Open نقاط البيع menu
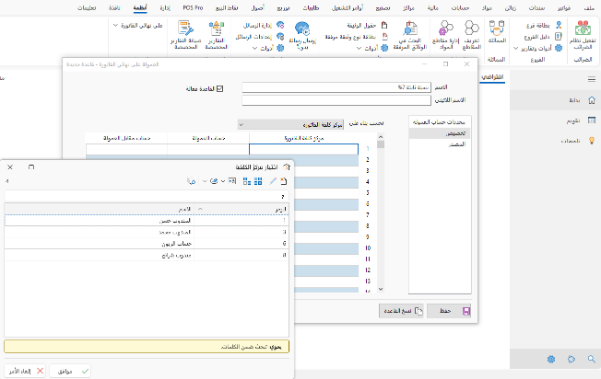 227,8
